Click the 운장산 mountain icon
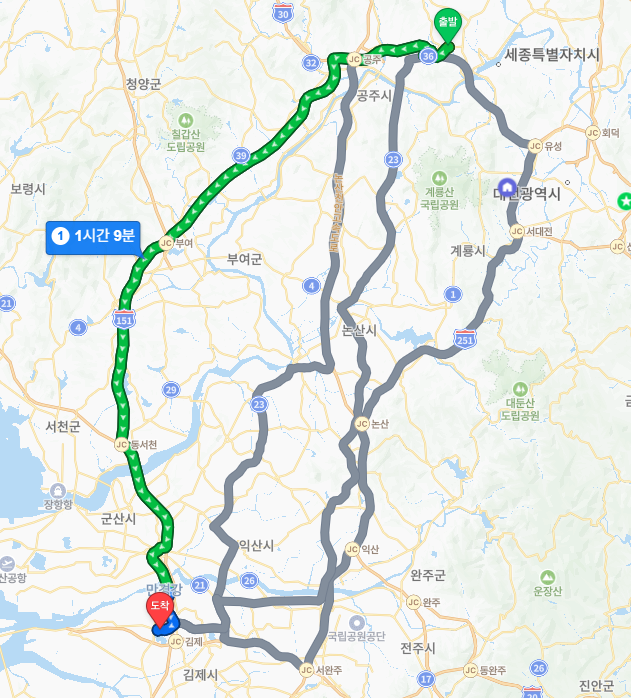 [547, 577]
